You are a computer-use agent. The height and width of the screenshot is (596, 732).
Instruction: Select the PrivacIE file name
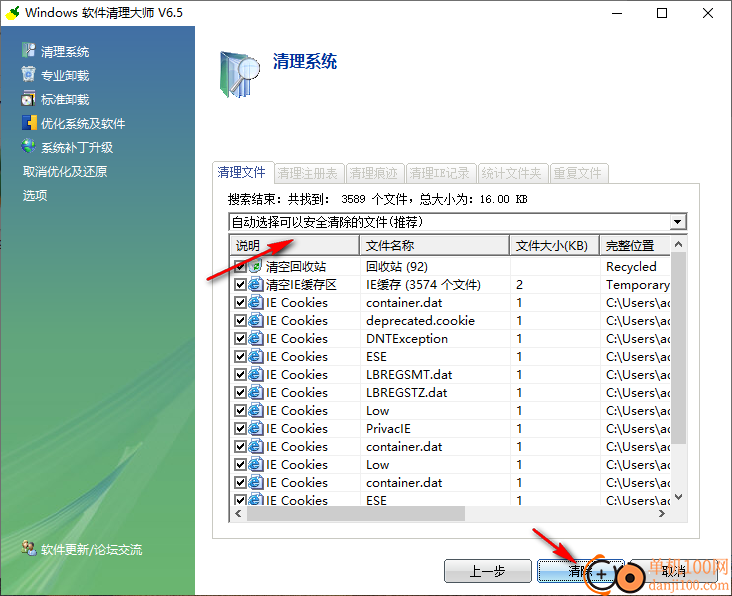tap(388, 428)
